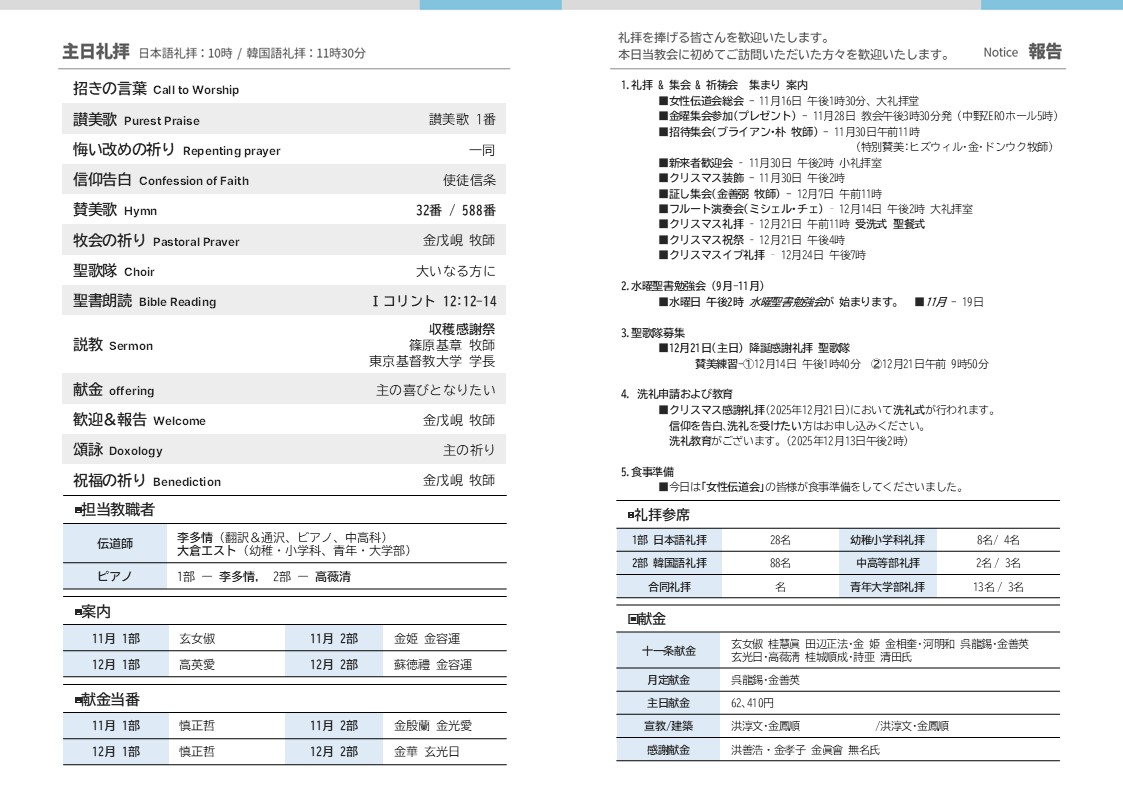Click the black bullet before クリスマス祝祭
This screenshot has width=1123, height=794.
coord(663,240)
